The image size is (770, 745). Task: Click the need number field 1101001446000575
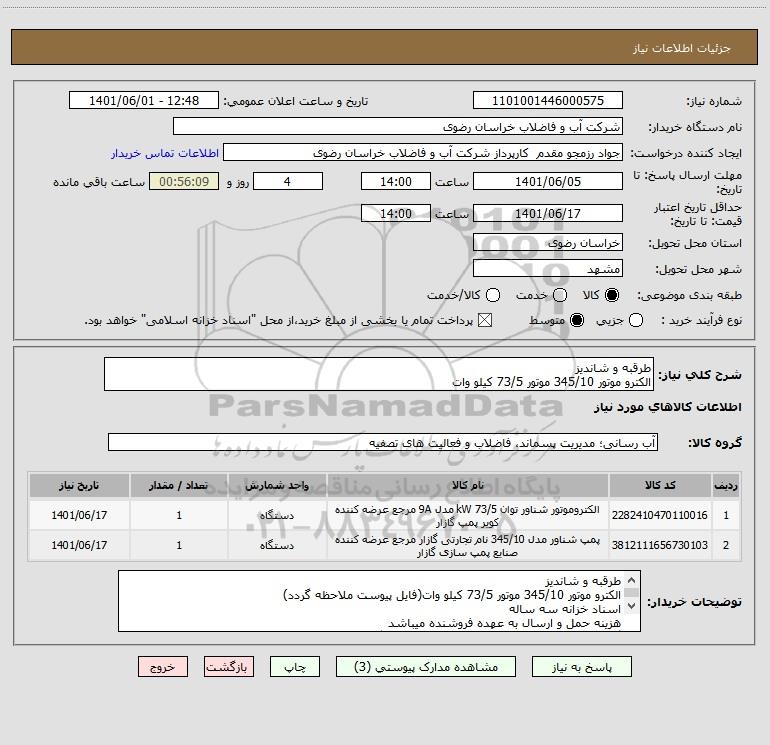coord(548,101)
